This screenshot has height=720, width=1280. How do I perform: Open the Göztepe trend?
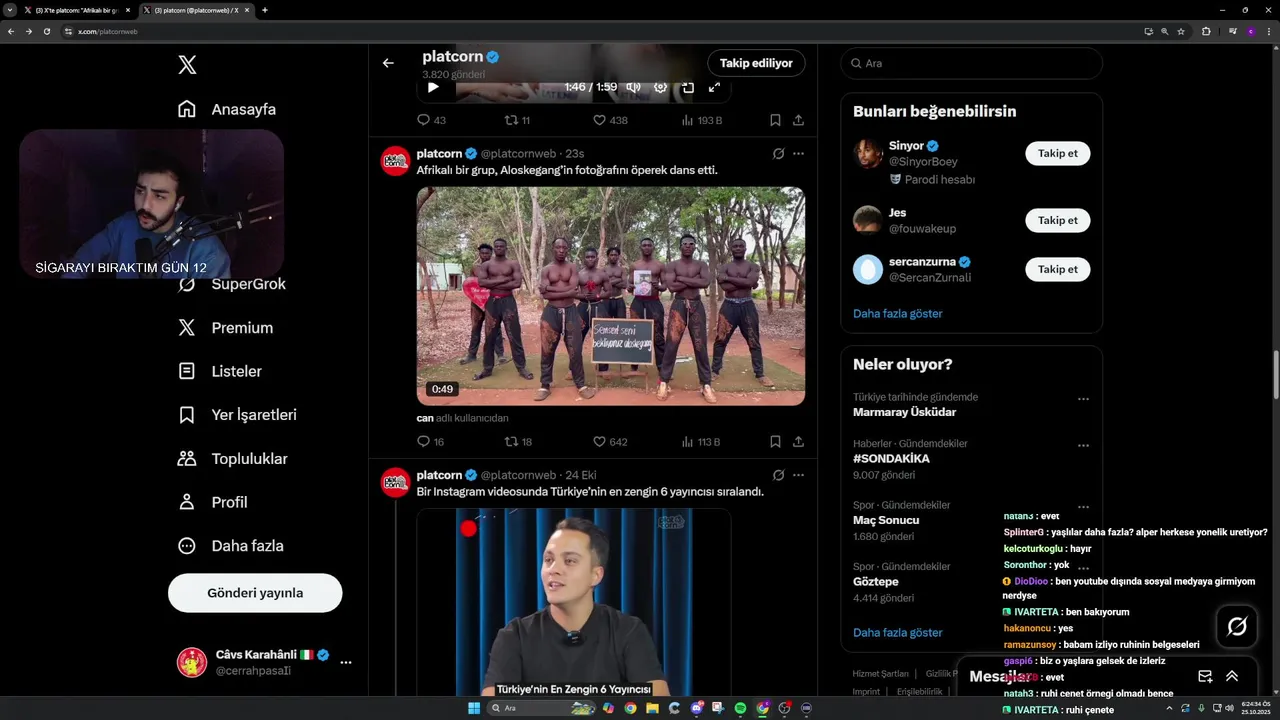click(875, 581)
